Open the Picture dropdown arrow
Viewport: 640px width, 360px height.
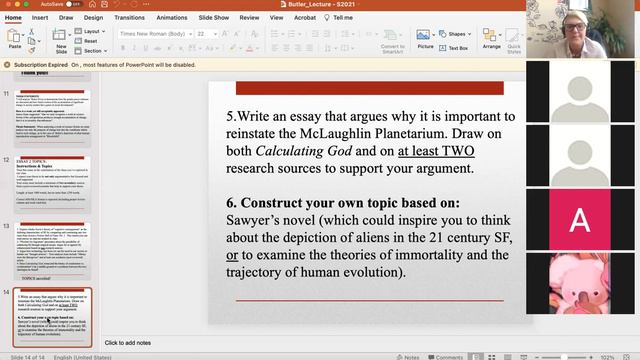(x=433, y=35)
